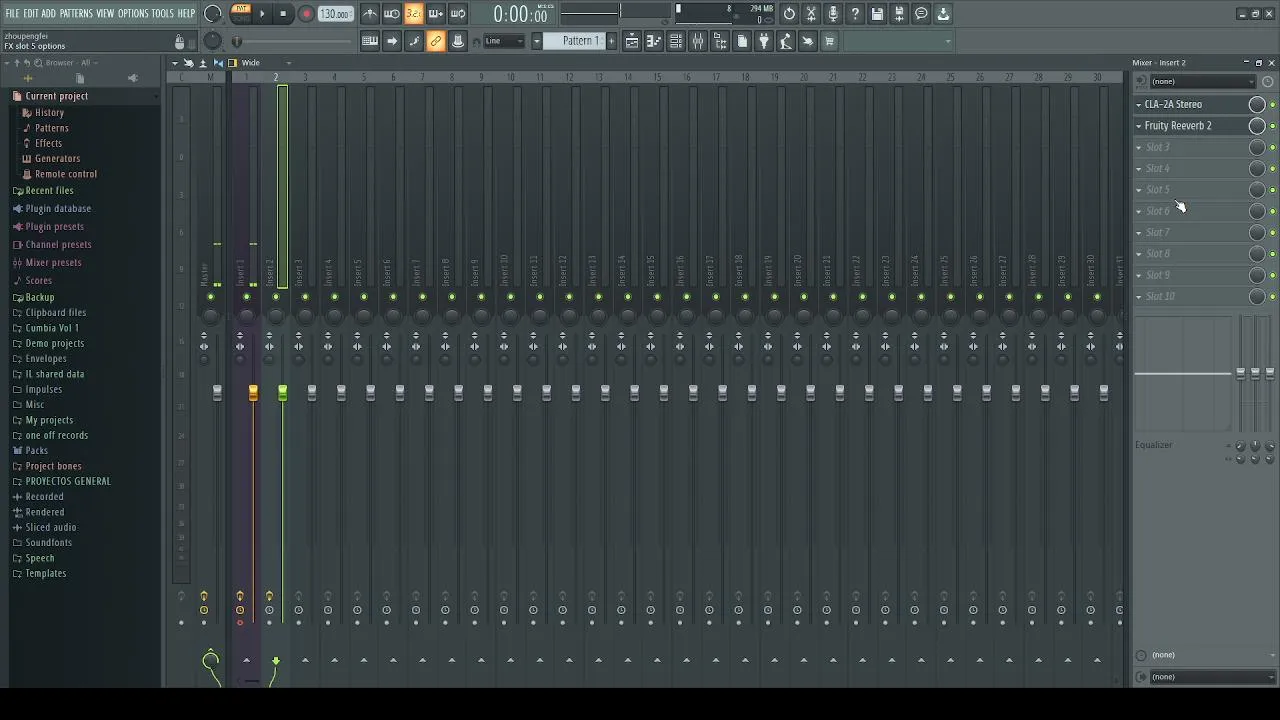
Task: Open the Mixer presets folder
Action: click(x=53, y=263)
